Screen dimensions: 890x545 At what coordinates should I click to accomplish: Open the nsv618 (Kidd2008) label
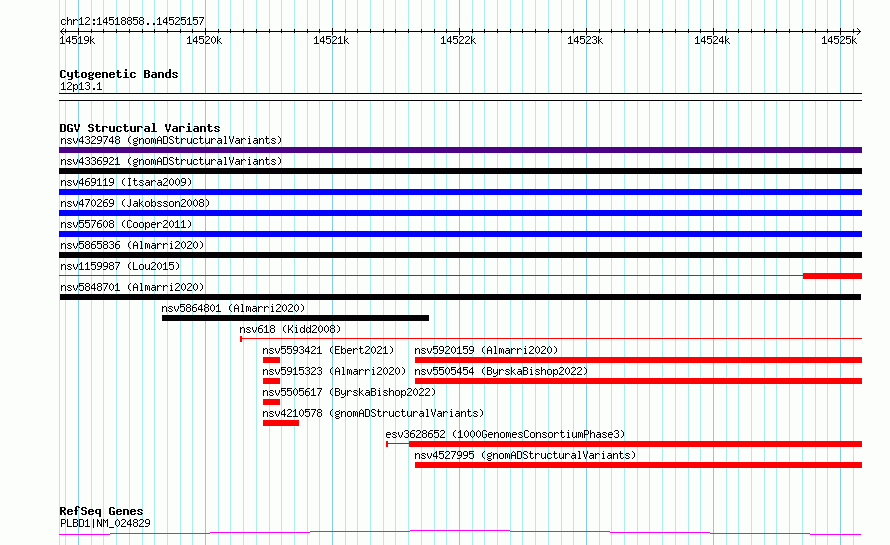290,329
